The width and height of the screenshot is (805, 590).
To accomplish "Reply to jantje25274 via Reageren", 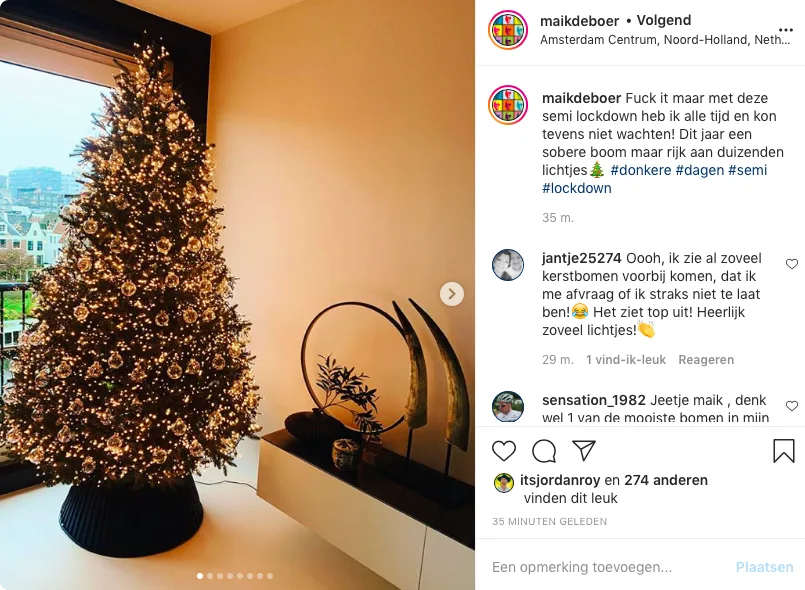I will pyautogui.click(x=706, y=359).
